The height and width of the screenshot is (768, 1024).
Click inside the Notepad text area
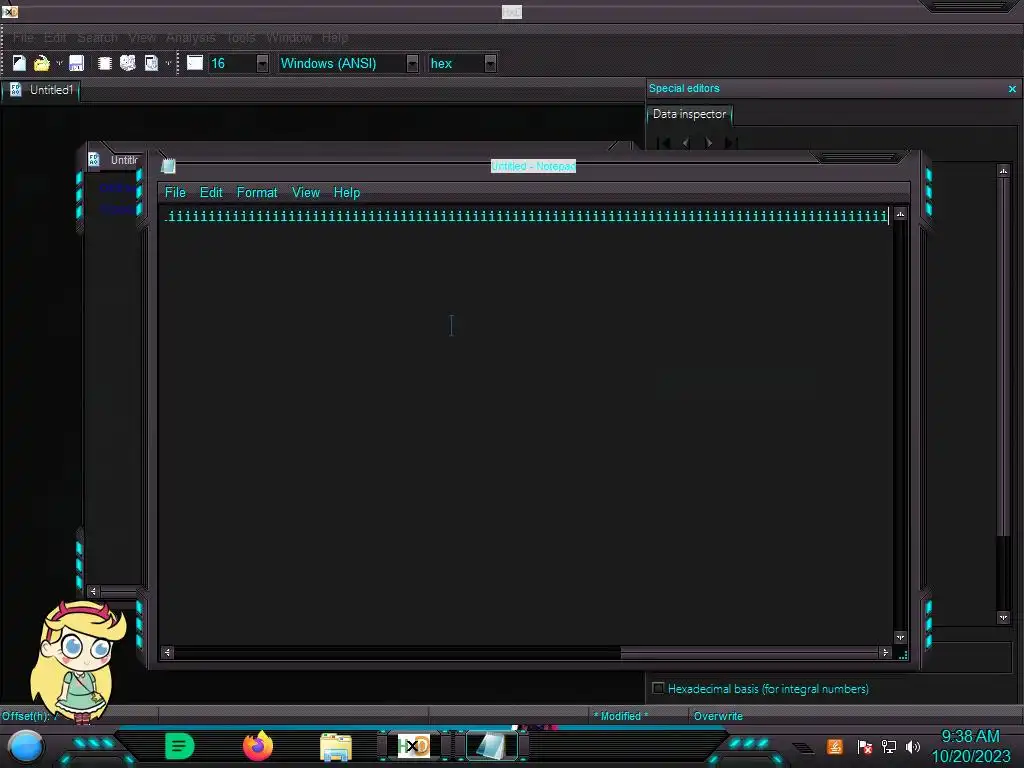[x=526, y=424]
